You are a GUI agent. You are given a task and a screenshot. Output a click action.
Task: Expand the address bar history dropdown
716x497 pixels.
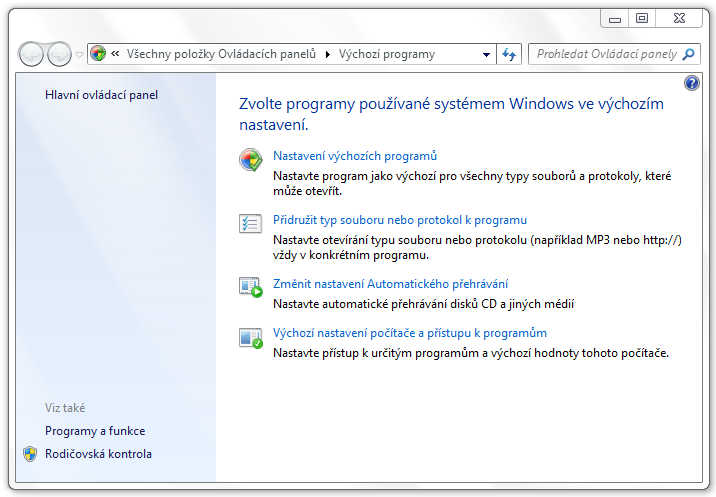486,55
